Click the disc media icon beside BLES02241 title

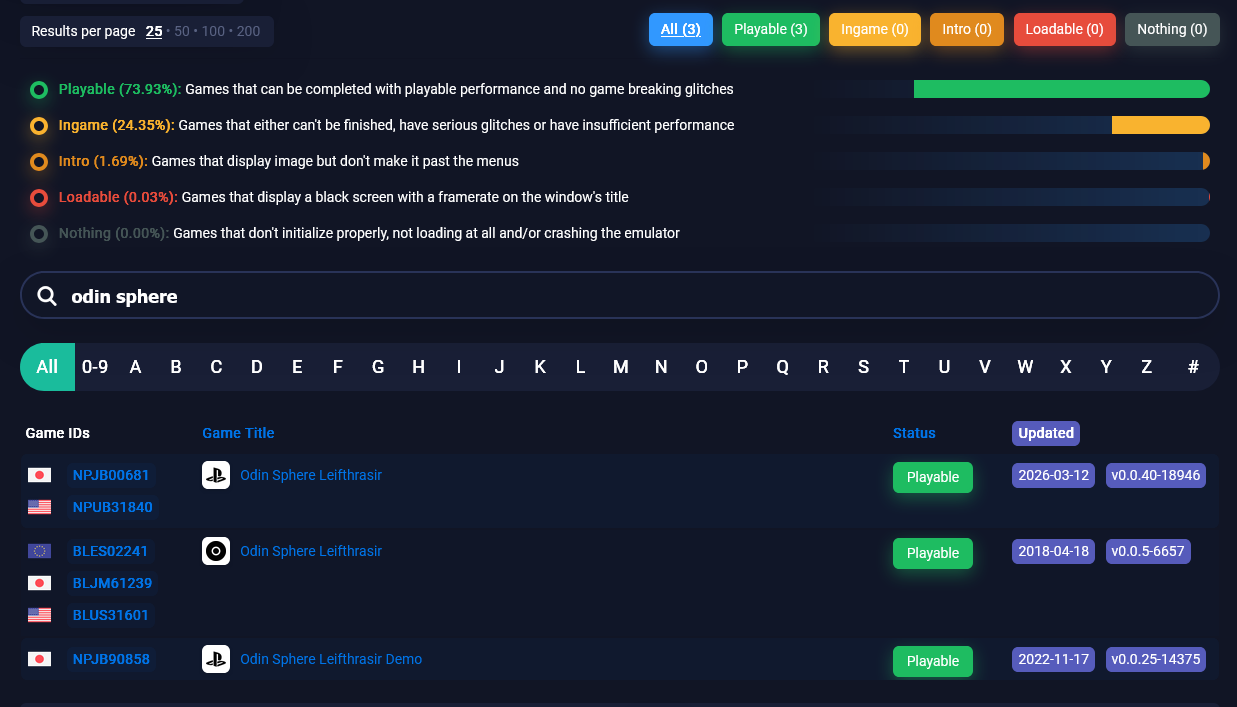pos(216,551)
